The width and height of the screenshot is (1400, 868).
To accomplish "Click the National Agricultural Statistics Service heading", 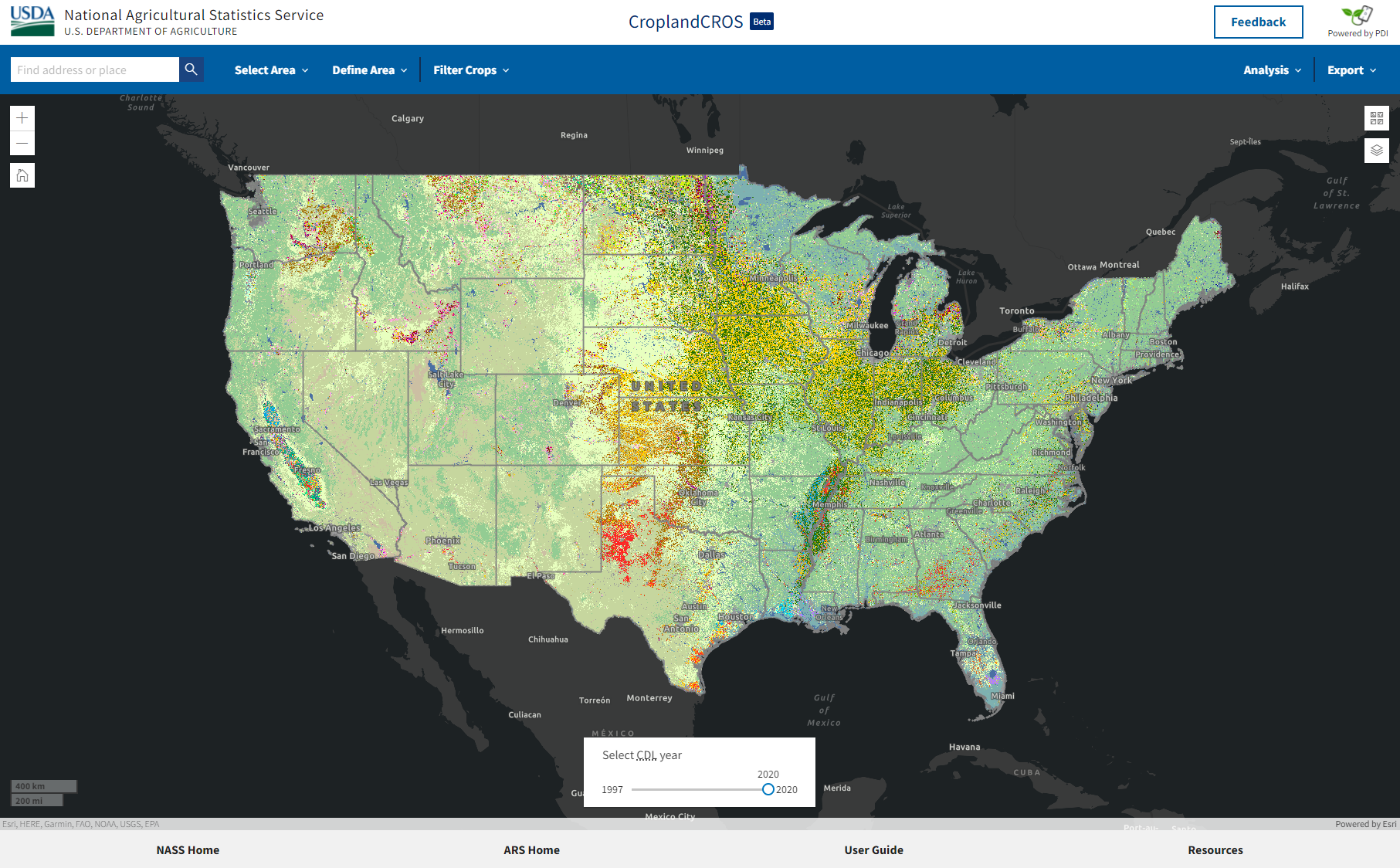I will point(194,15).
